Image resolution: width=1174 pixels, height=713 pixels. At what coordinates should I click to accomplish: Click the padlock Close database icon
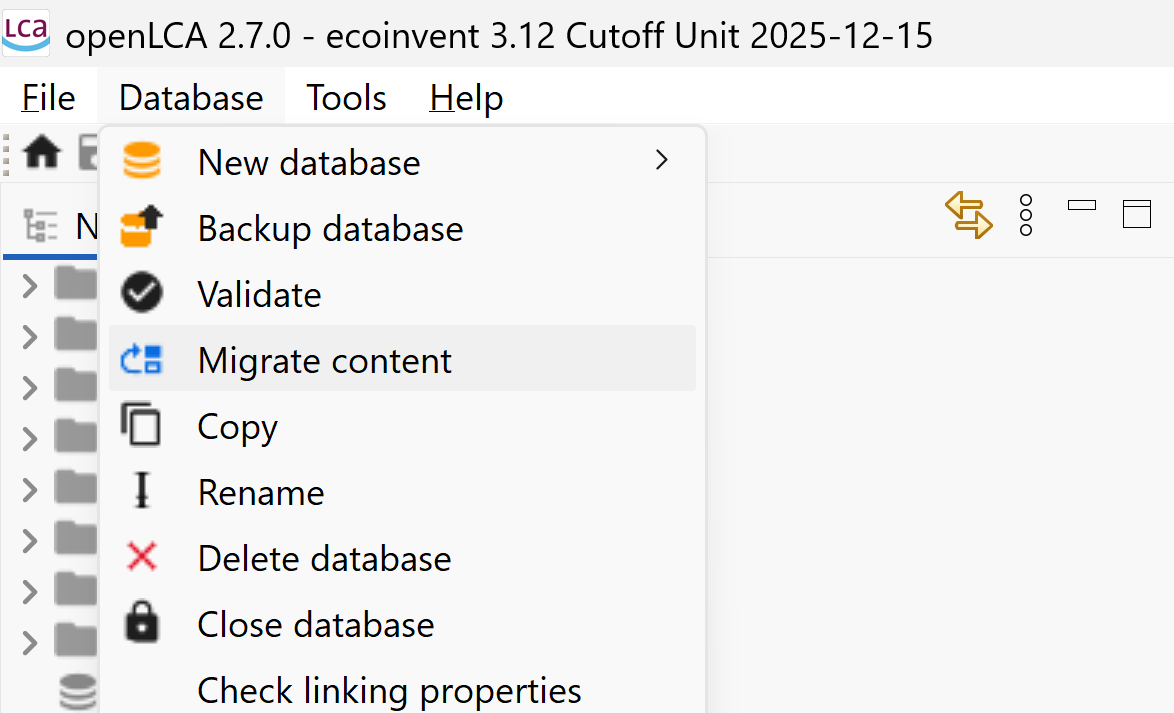click(142, 622)
